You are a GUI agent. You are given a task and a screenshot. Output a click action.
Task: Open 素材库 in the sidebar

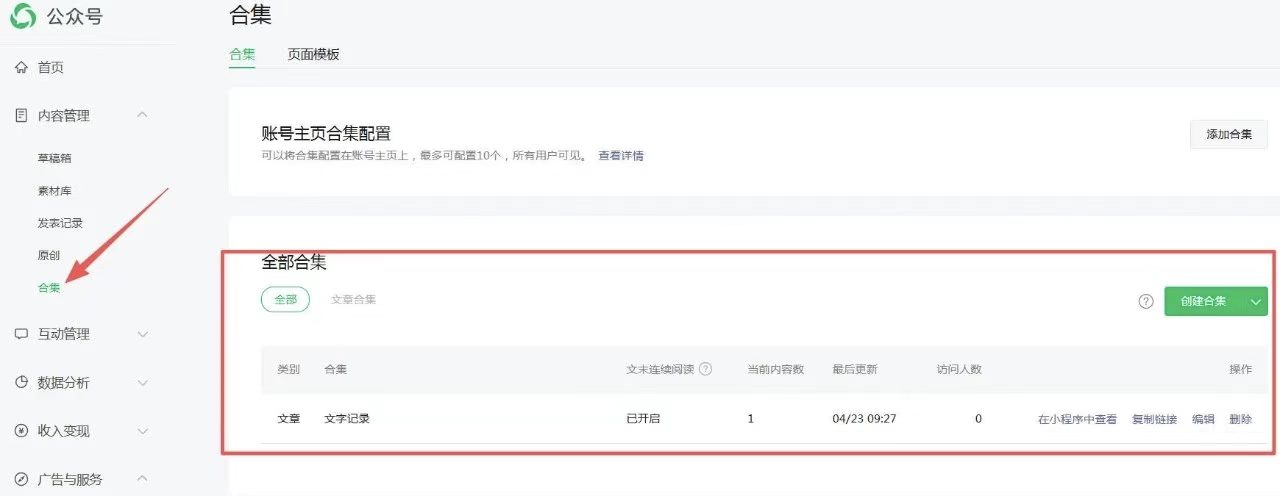tap(55, 191)
